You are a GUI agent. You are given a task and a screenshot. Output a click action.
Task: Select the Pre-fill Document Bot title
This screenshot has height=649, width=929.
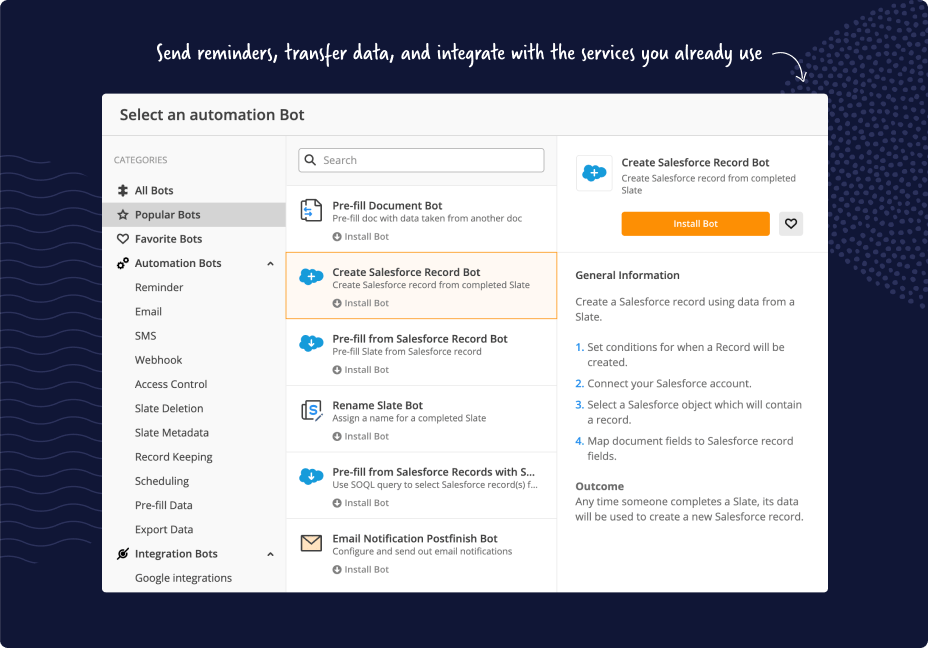[387, 206]
